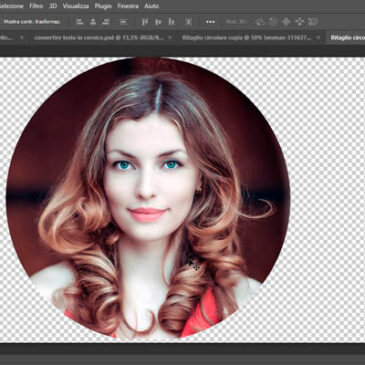Click Align right edges icon
Screen dimensions: 365x365
pos(106,22)
